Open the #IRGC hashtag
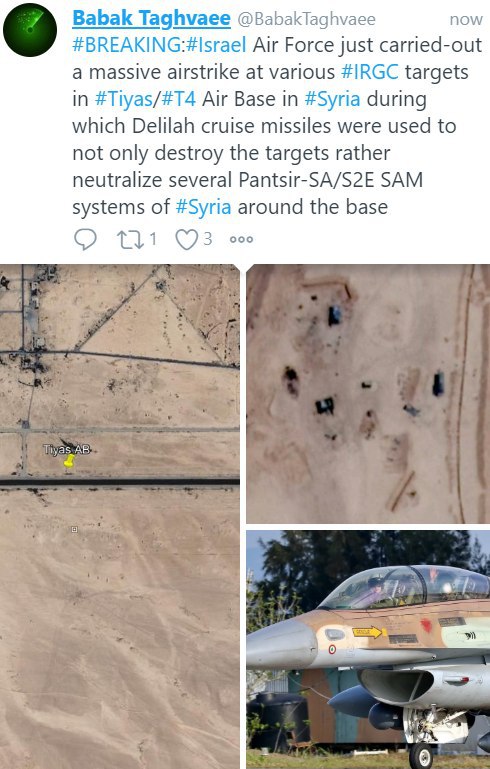This screenshot has width=490, height=769. pyautogui.click(x=370, y=72)
